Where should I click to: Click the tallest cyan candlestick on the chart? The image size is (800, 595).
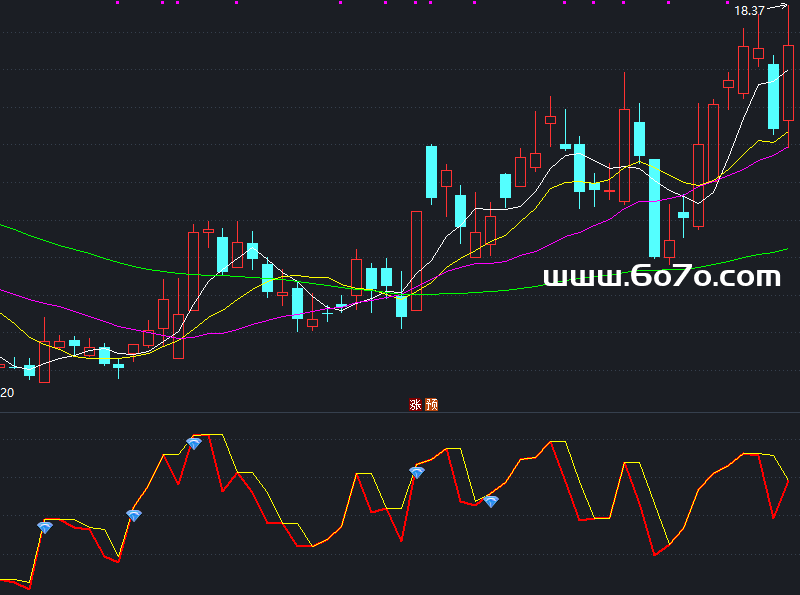(654, 207)
